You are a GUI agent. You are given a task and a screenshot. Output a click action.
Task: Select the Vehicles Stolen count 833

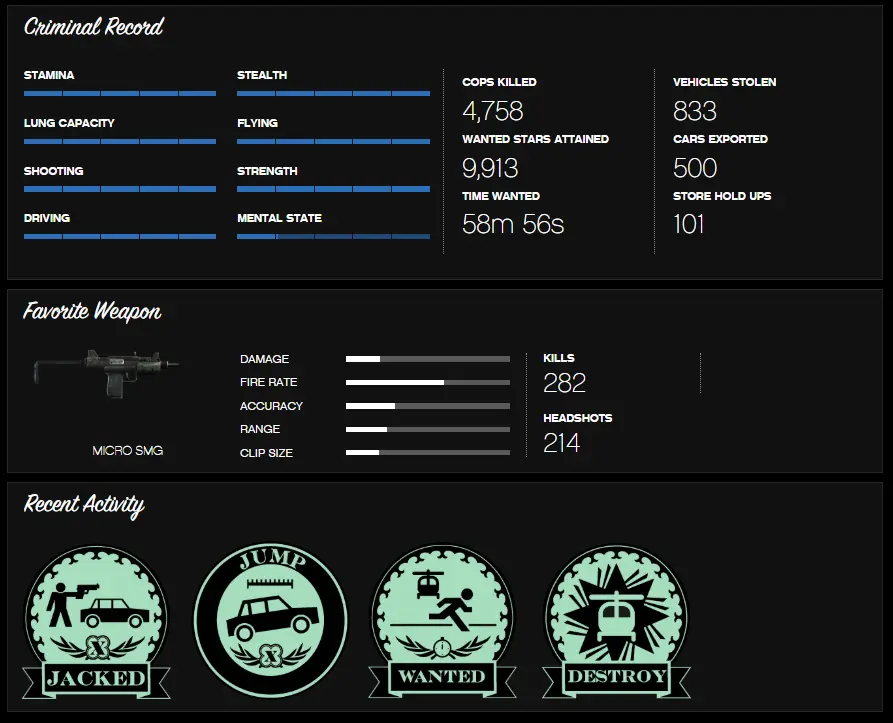pos(695,111)
